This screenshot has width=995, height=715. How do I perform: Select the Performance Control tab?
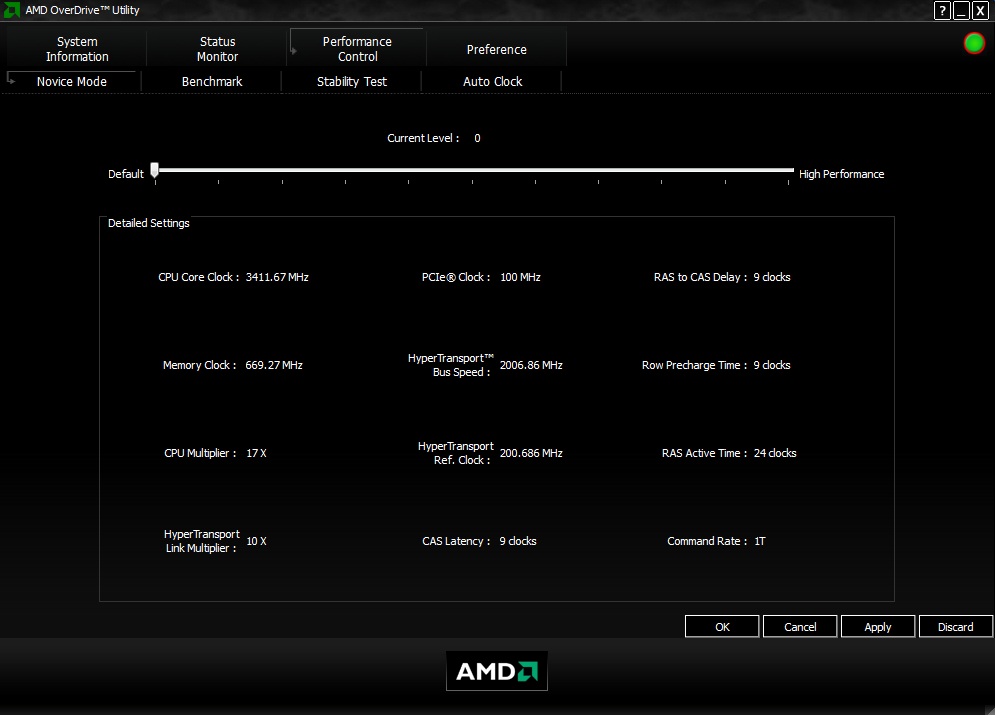pos(357,49)
